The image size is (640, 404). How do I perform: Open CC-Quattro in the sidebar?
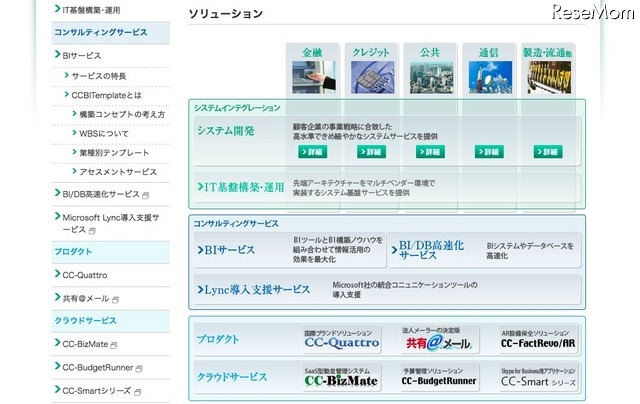tap(84, 275)
